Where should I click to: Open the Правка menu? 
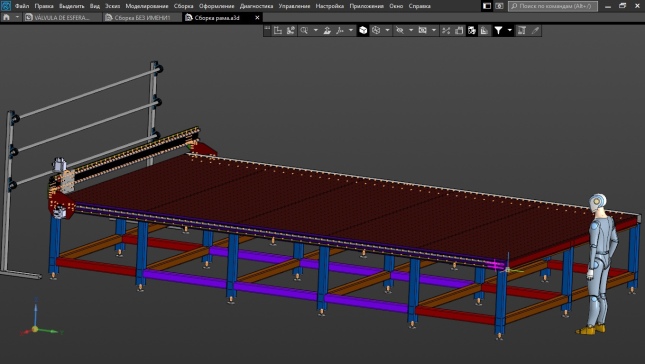[44, 6]
